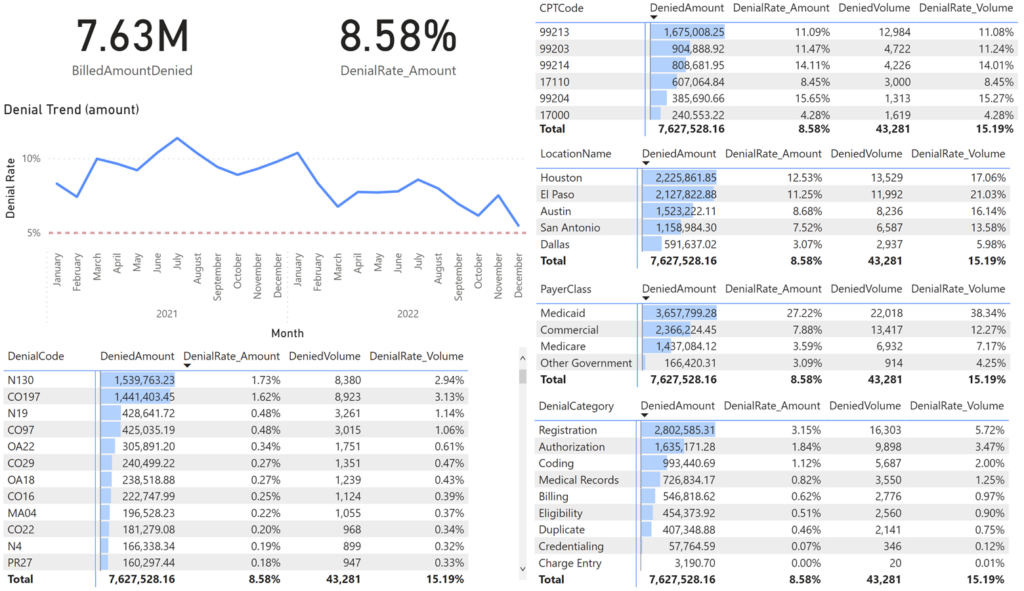Select CPT code 99213 row

(x=776, y=32)
